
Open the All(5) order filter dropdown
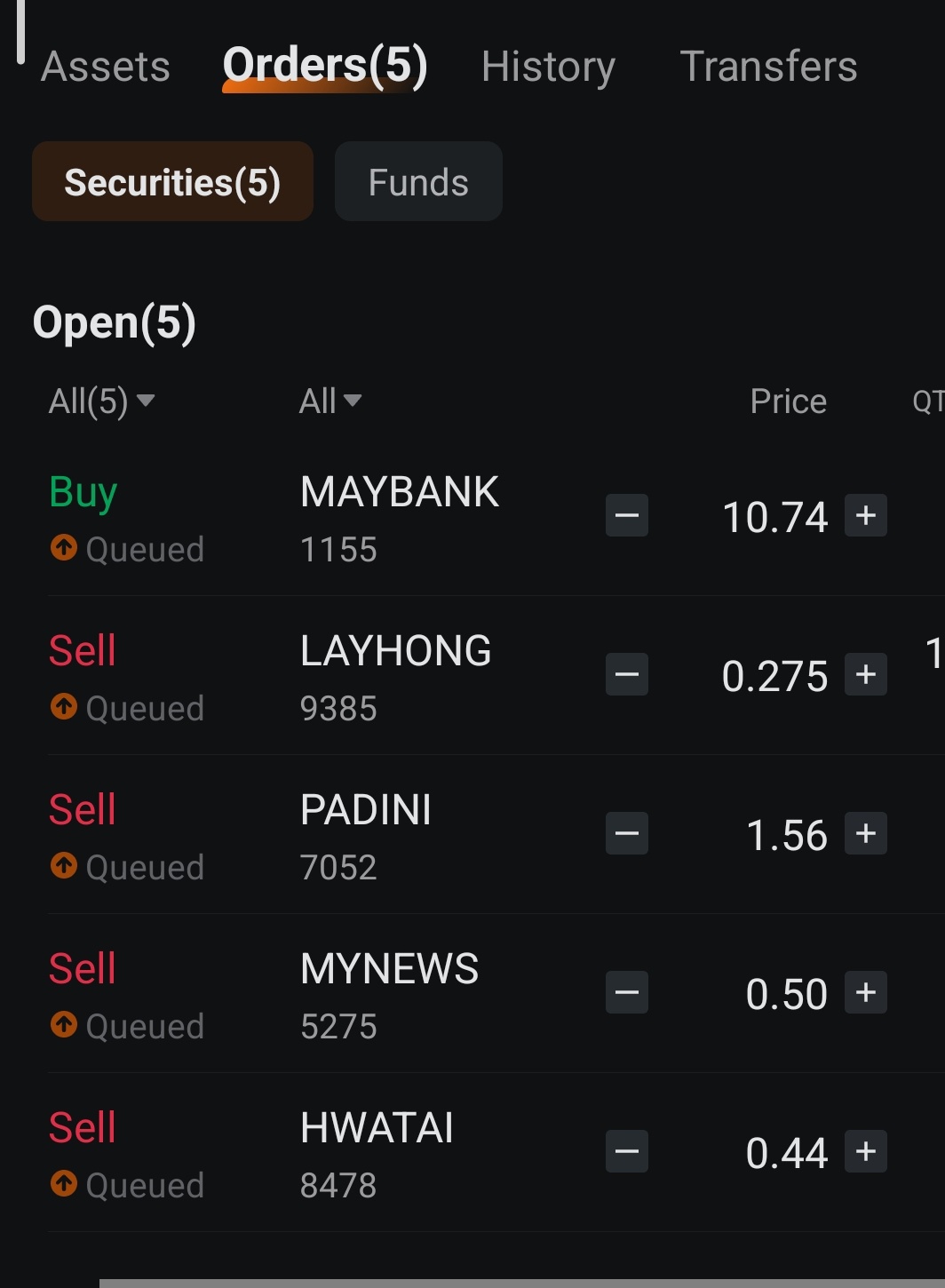(x=102, y=402)
